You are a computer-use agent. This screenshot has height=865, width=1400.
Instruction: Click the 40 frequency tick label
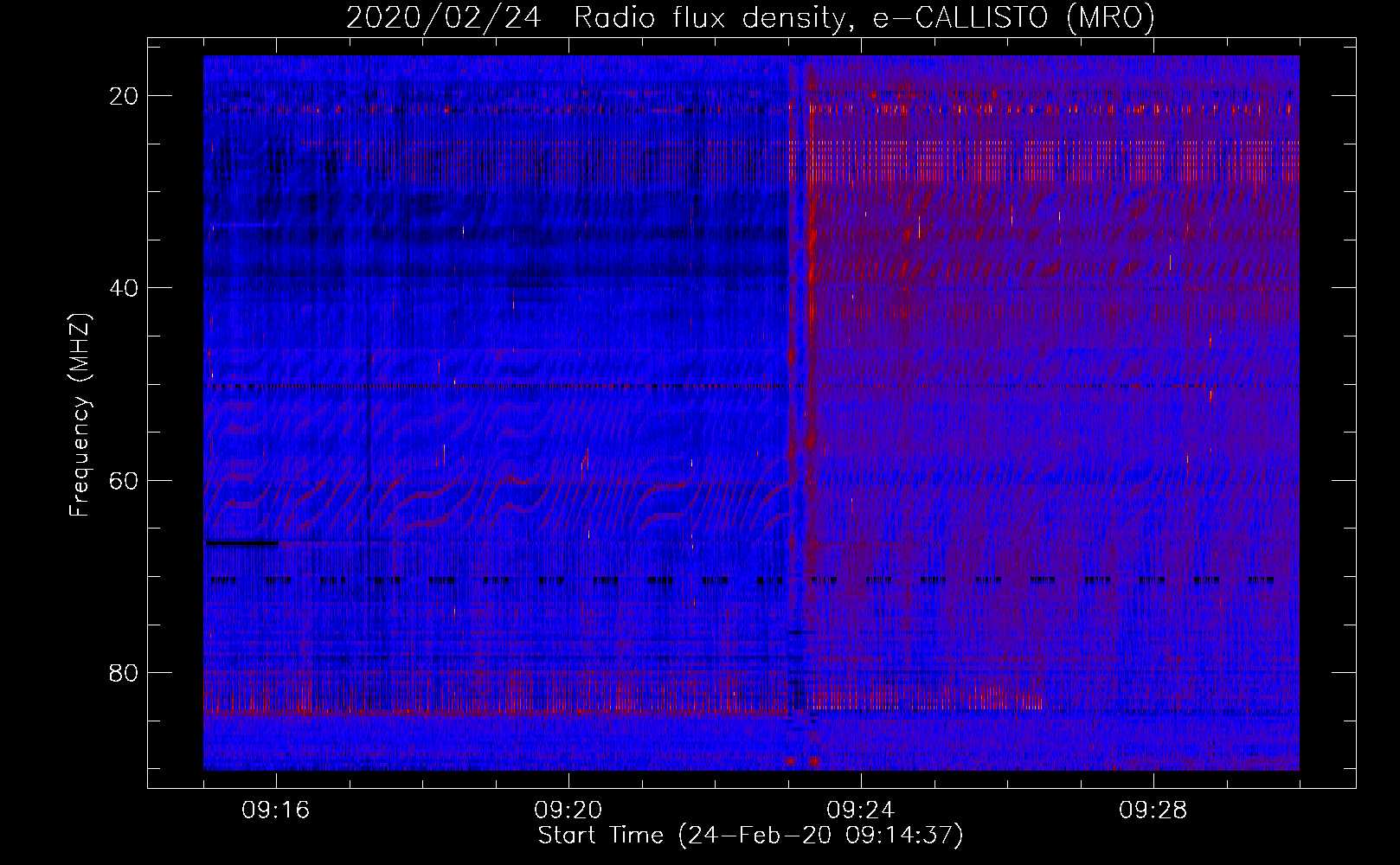[x=125, y=288]
